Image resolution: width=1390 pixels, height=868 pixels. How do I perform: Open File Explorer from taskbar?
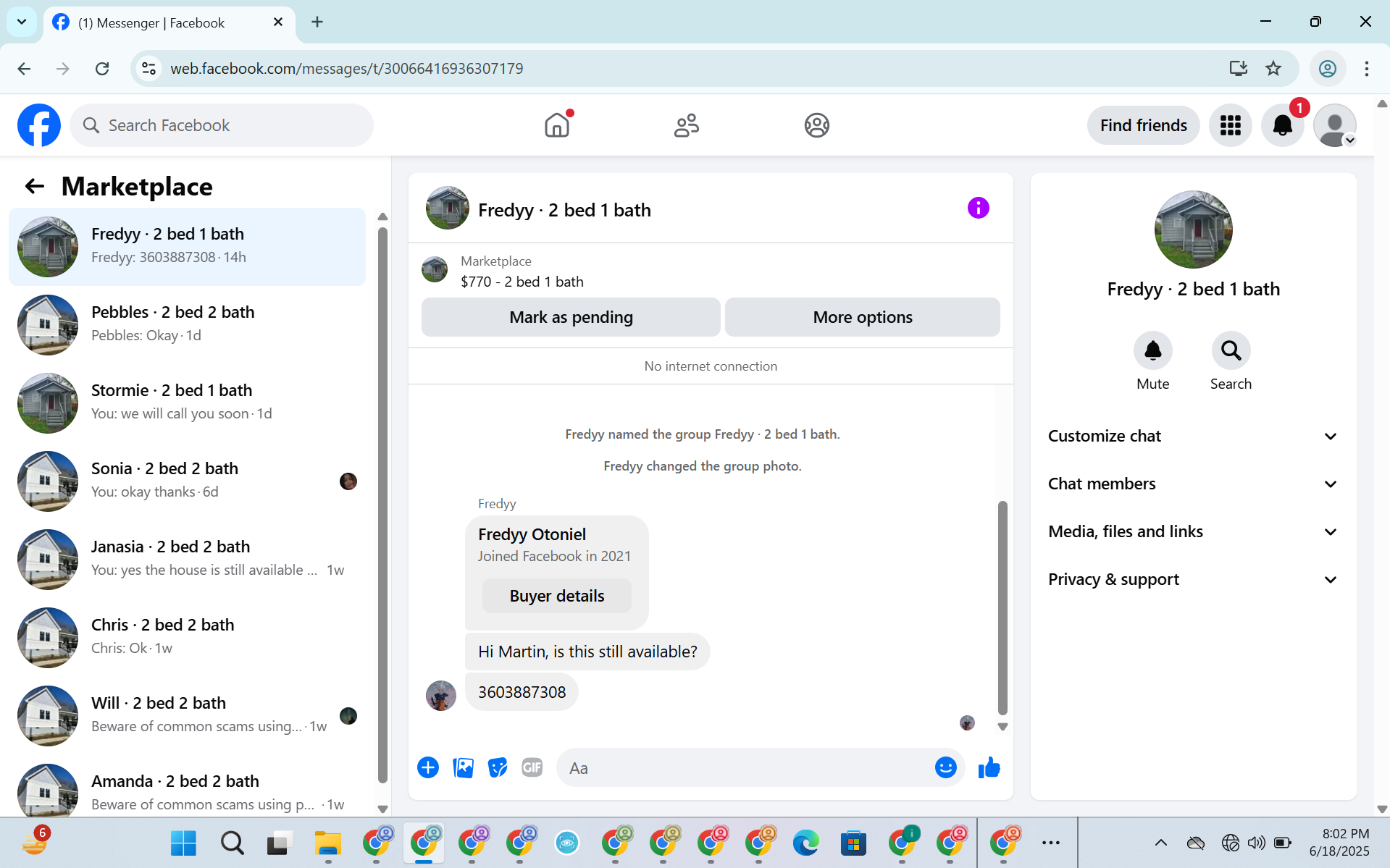coord(327,843)
